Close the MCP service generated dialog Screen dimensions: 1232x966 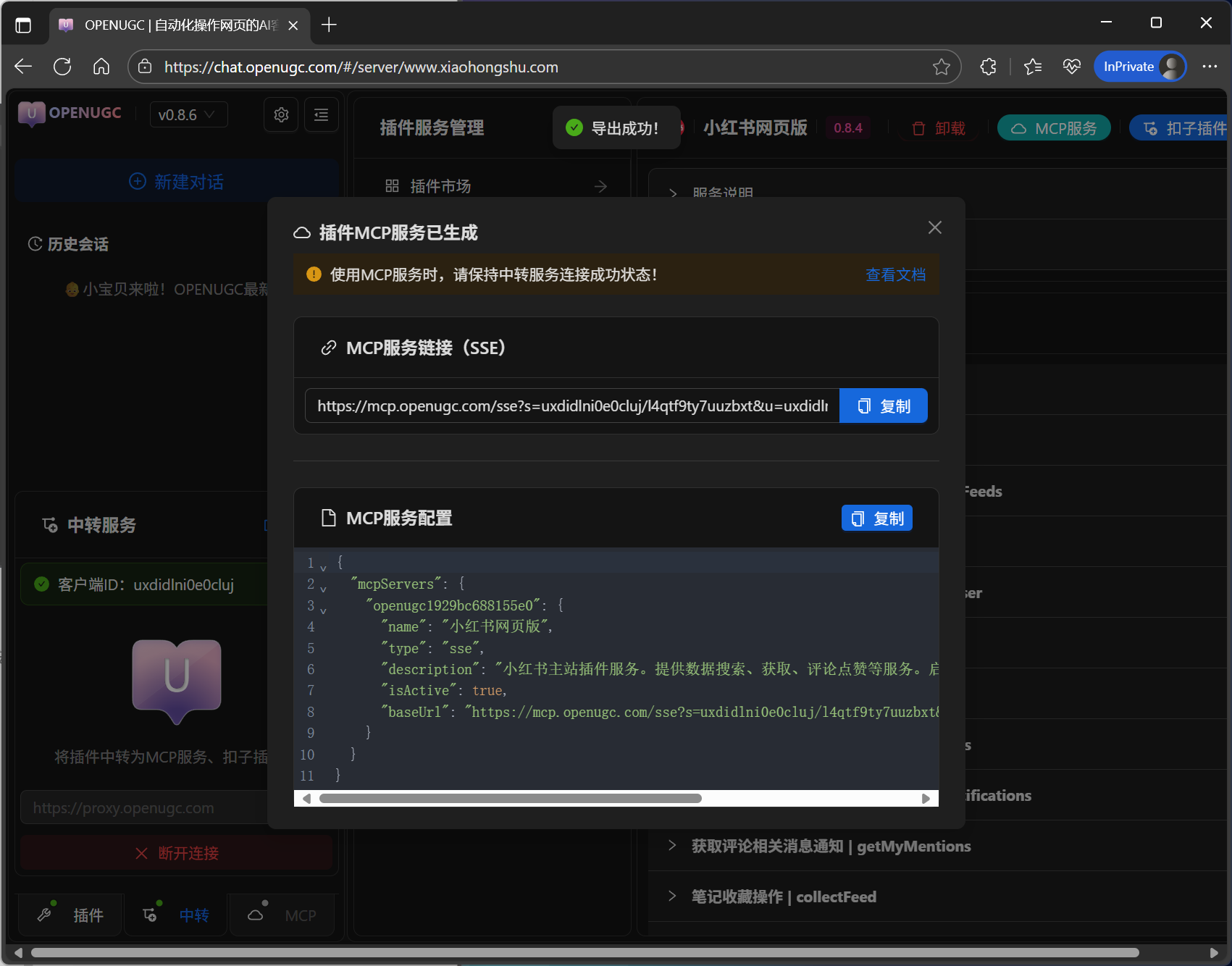934,227
